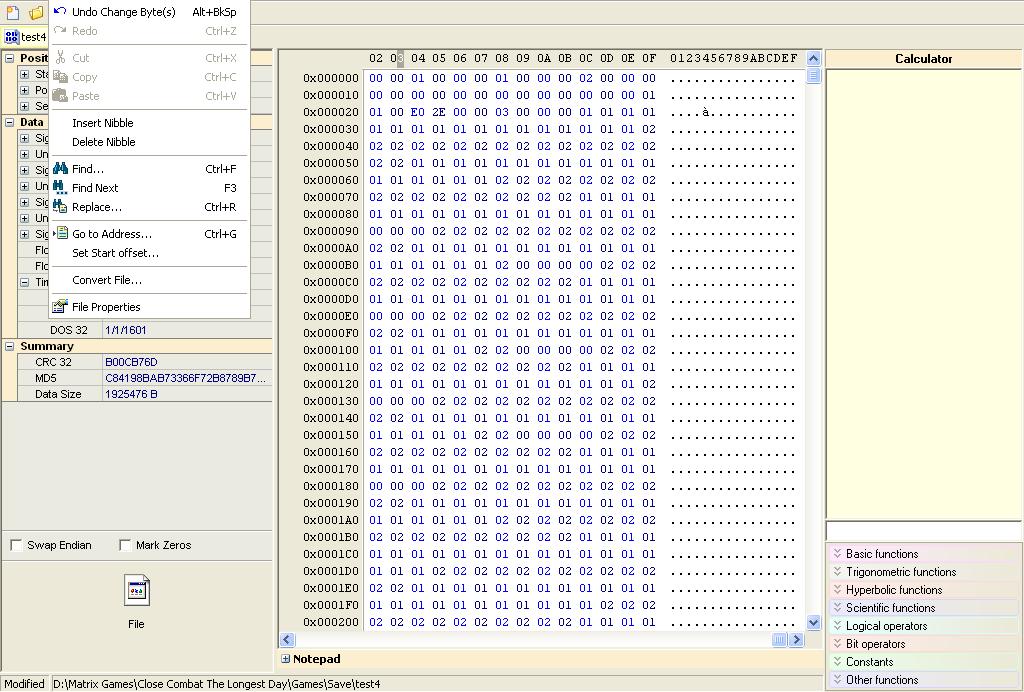The height and width of the screenshot is (692, 1024).
Task: Click the offset label 0x000100
Action: point(331,350)
